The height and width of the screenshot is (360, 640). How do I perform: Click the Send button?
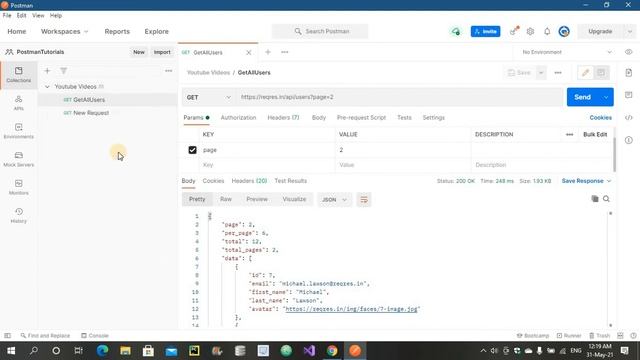click(582, 97)
